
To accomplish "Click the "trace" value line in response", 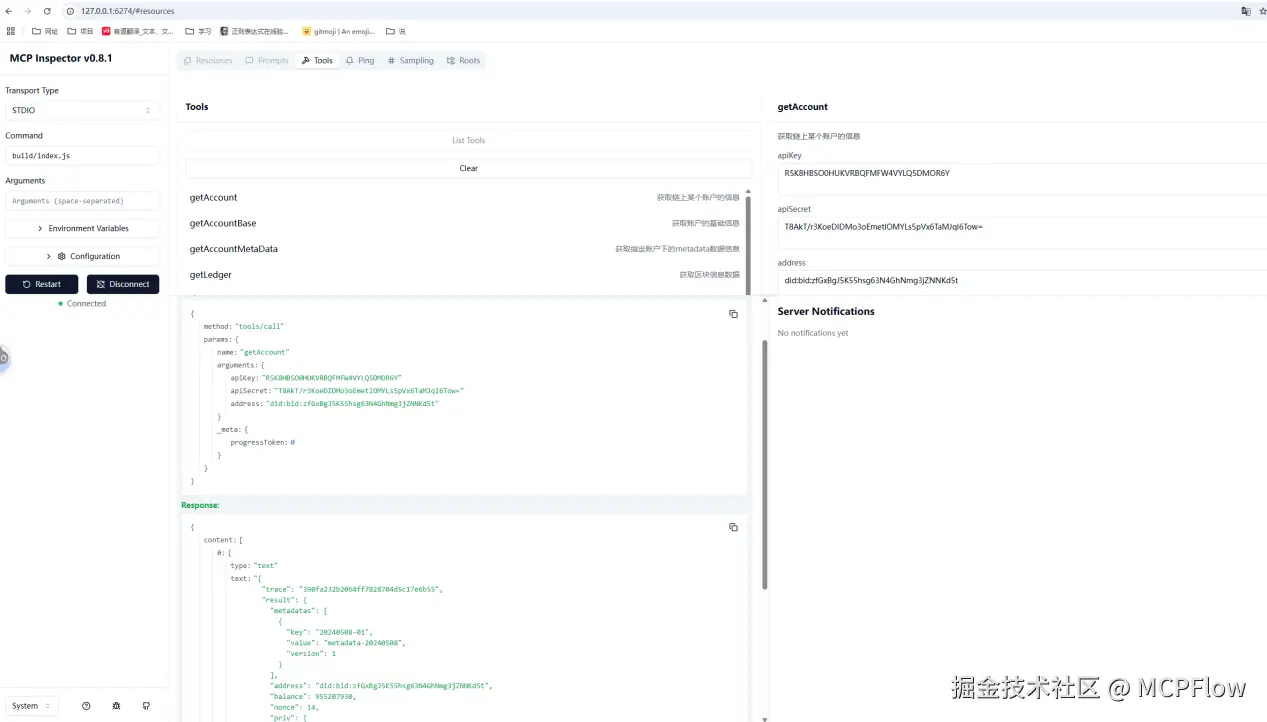I will pyautogui.click(x=352, y=590).
